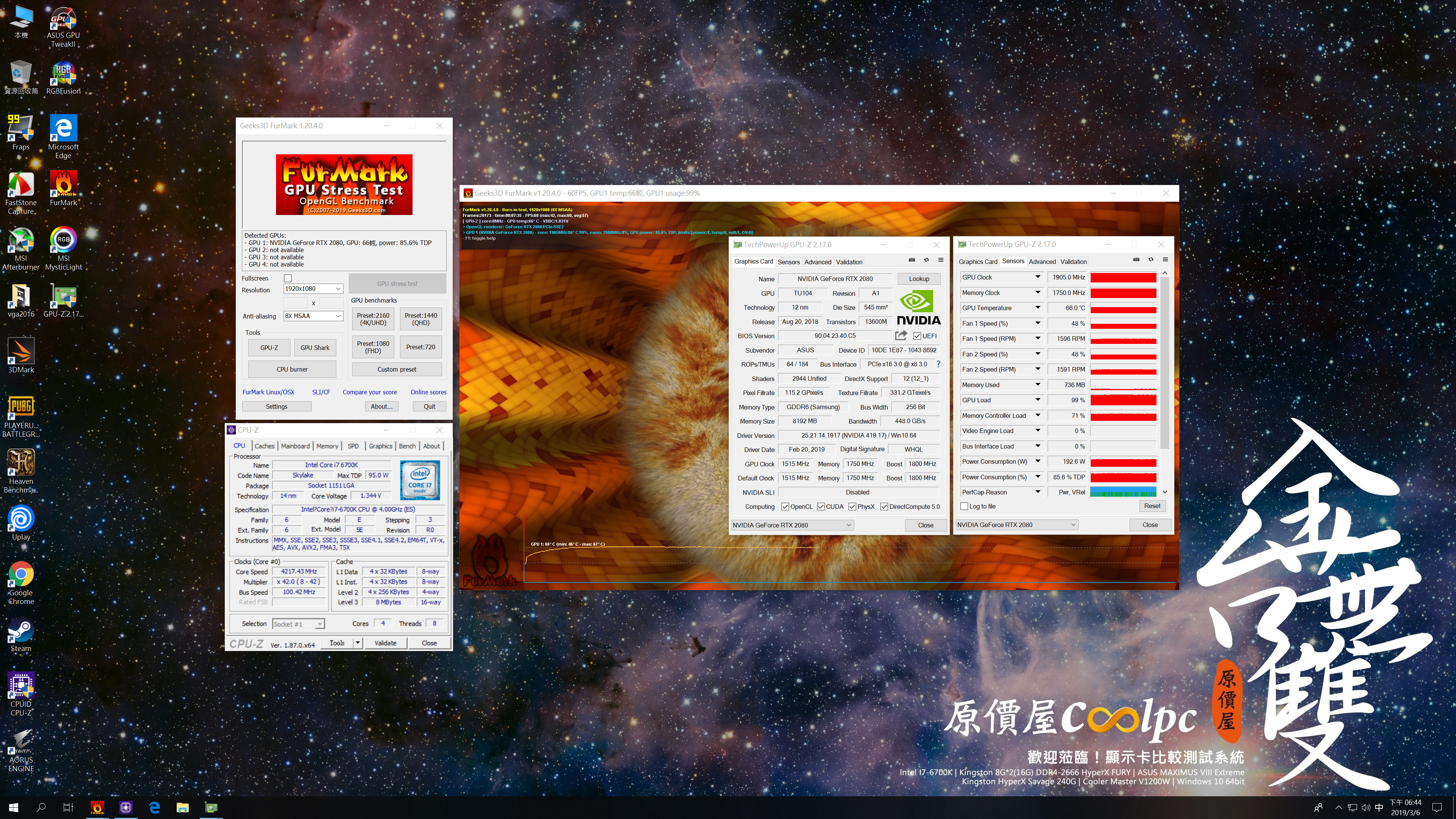This screenshot has width=1456, height=819.
Task: Toggle DirectCompute 5.0 checkbox in GPU-Z
Action: pos(884,507)
